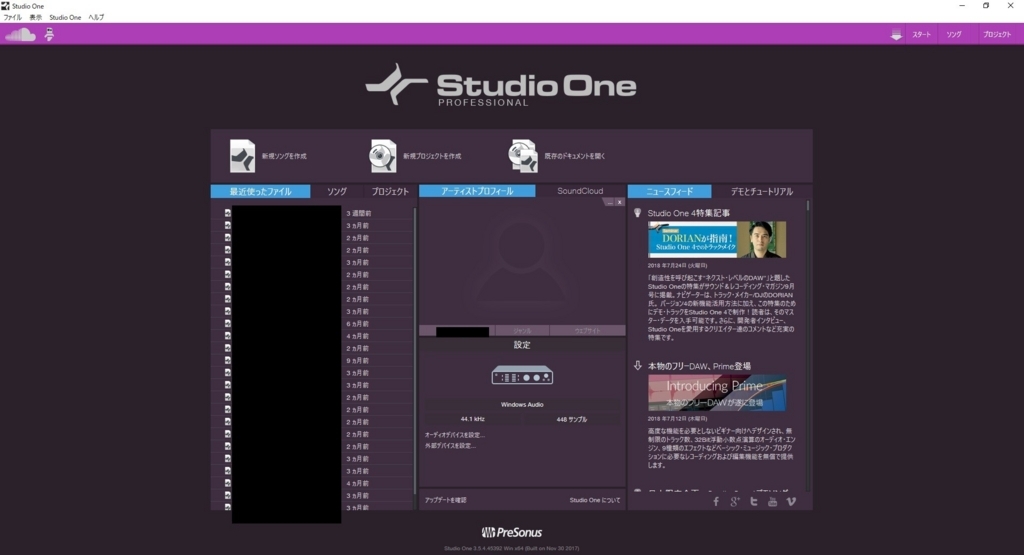Select the デモとチュートリアル tab
Image resolution: width=1024 pixels, height=555 pixels.
(x=761, y=191)
